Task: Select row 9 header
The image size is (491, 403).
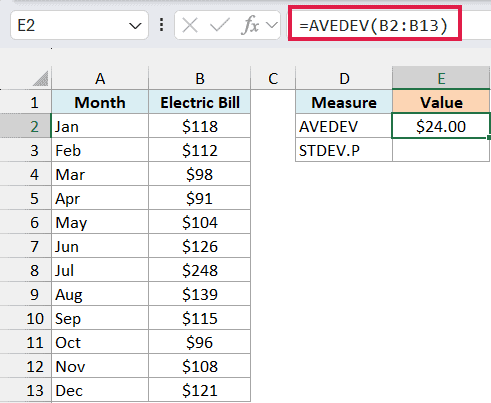Action: 26,294
